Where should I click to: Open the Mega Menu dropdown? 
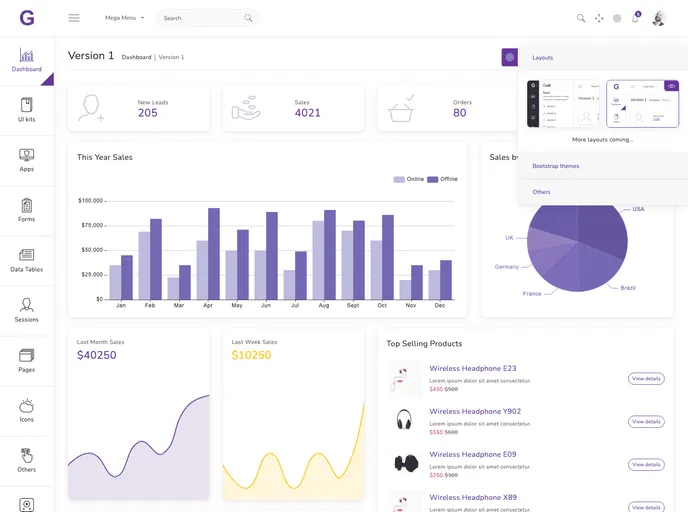click(x=125, y=18)
